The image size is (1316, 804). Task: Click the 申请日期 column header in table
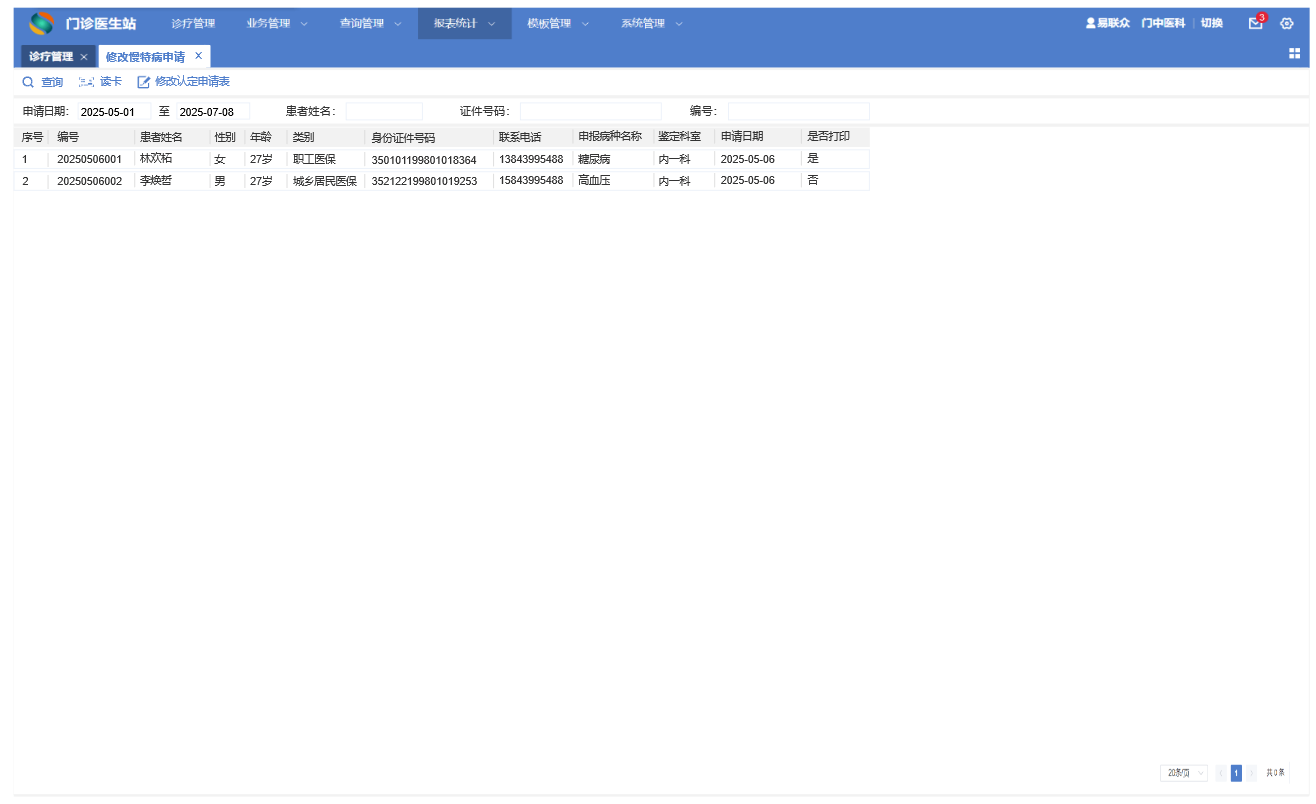[x=742, y=136]
